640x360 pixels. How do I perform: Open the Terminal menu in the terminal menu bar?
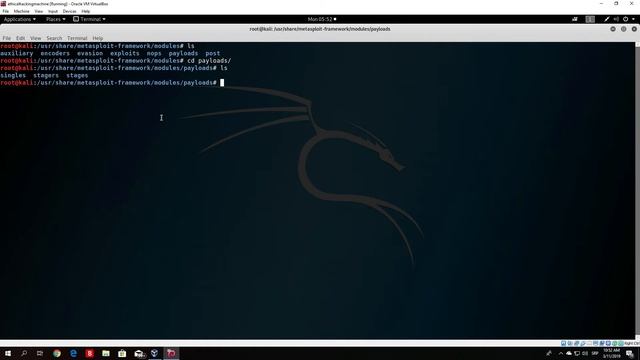(x=77, y=38)
